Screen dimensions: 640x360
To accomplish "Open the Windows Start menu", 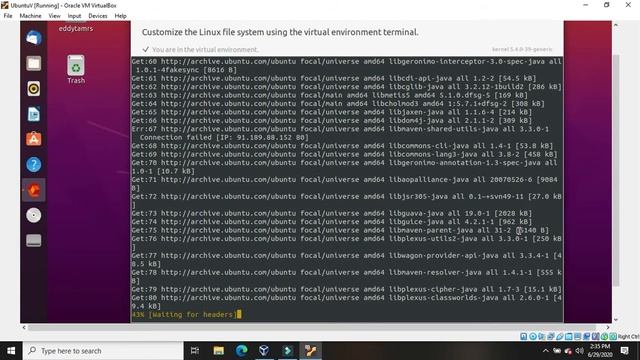I will (x=11, y=351).
